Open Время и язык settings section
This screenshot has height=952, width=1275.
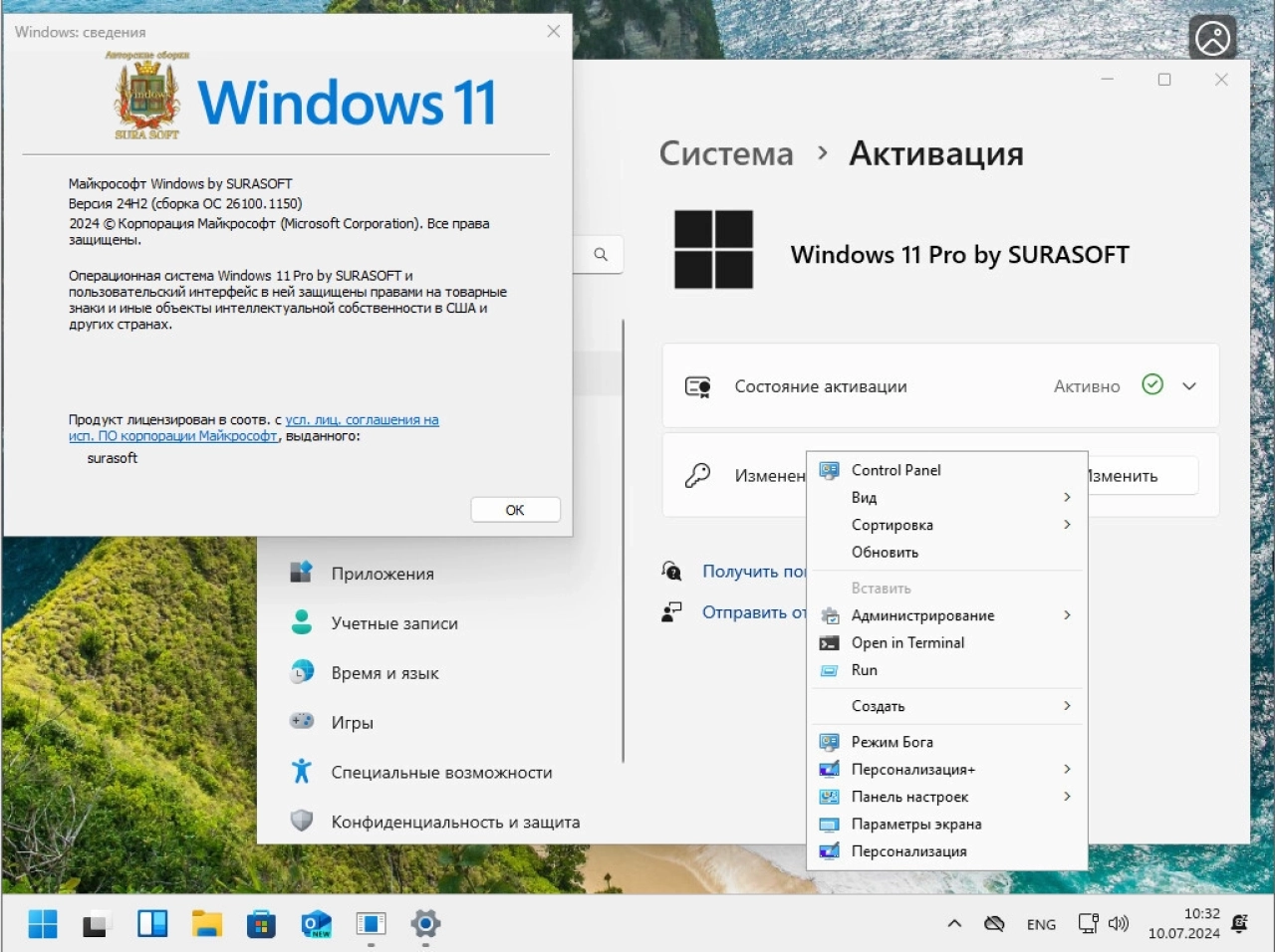click(384, 673)
